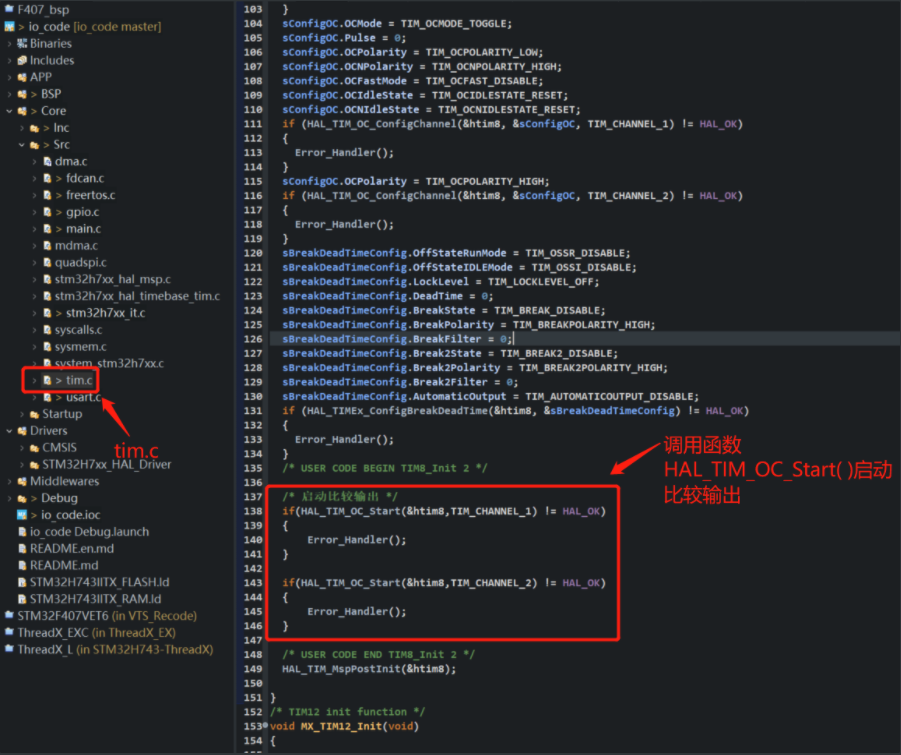Click the README.md file icon
The width and height of the screenshot is (901, 755).
pos(22,565)
